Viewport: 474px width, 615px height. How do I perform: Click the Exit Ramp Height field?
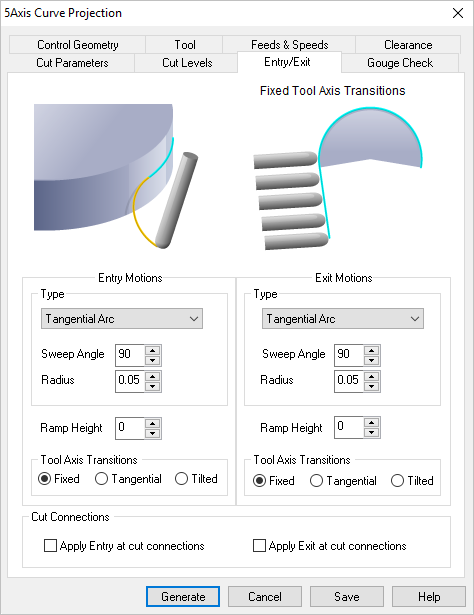click(x=349, y=427)
